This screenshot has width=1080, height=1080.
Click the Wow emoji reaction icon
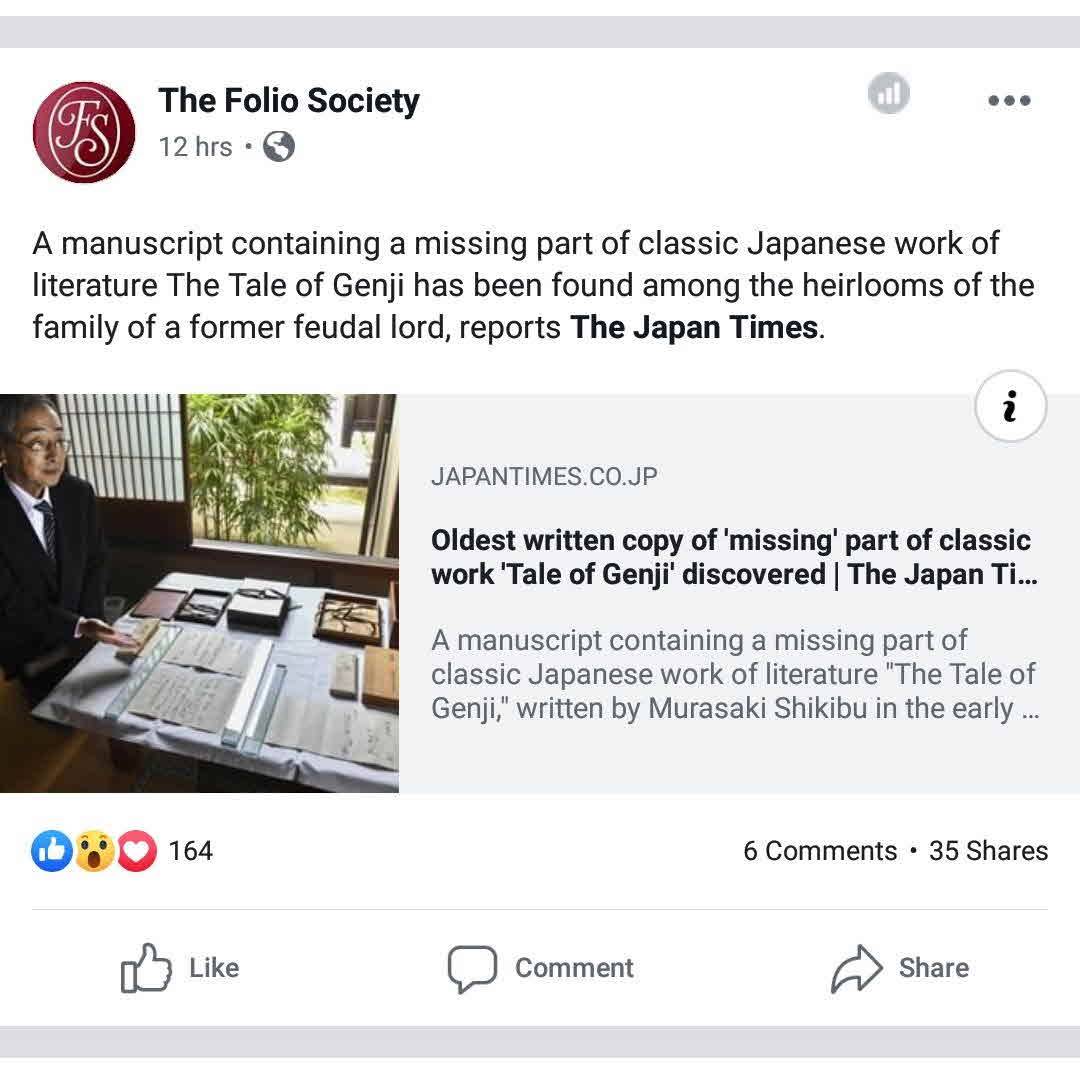pos(95,851)
